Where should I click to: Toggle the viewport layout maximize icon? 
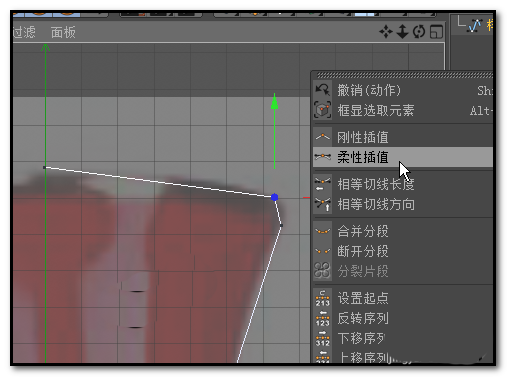click(x=436, y=32)
